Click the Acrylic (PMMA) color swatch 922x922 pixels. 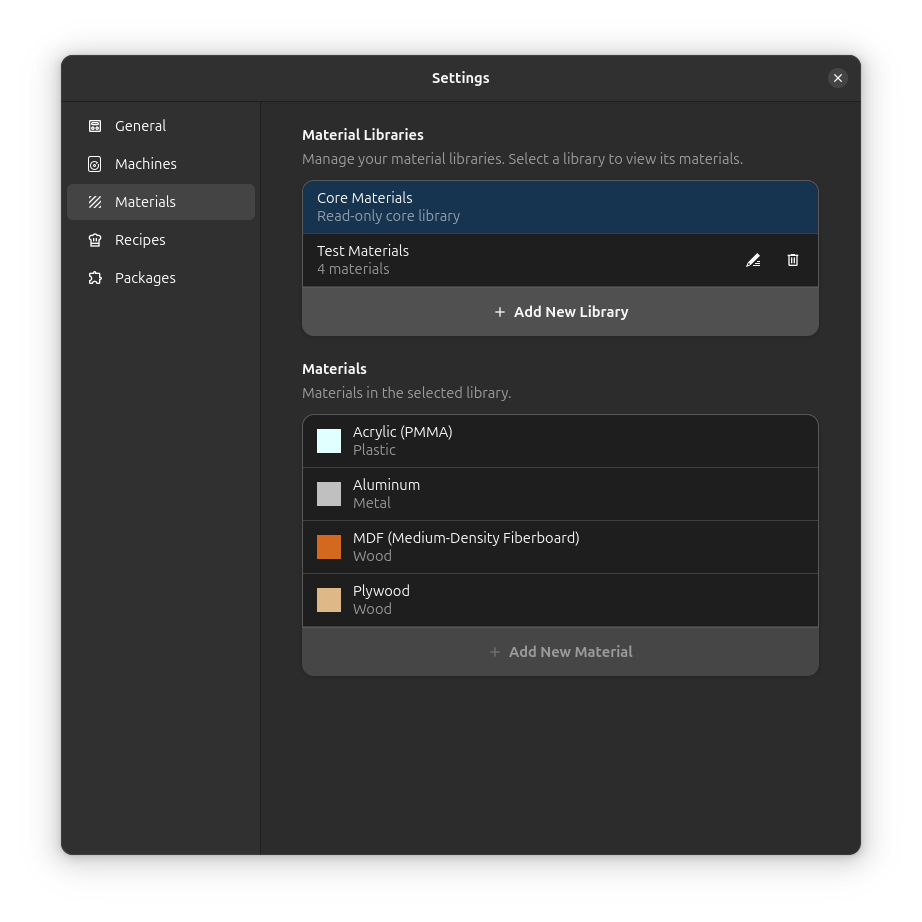329,441
